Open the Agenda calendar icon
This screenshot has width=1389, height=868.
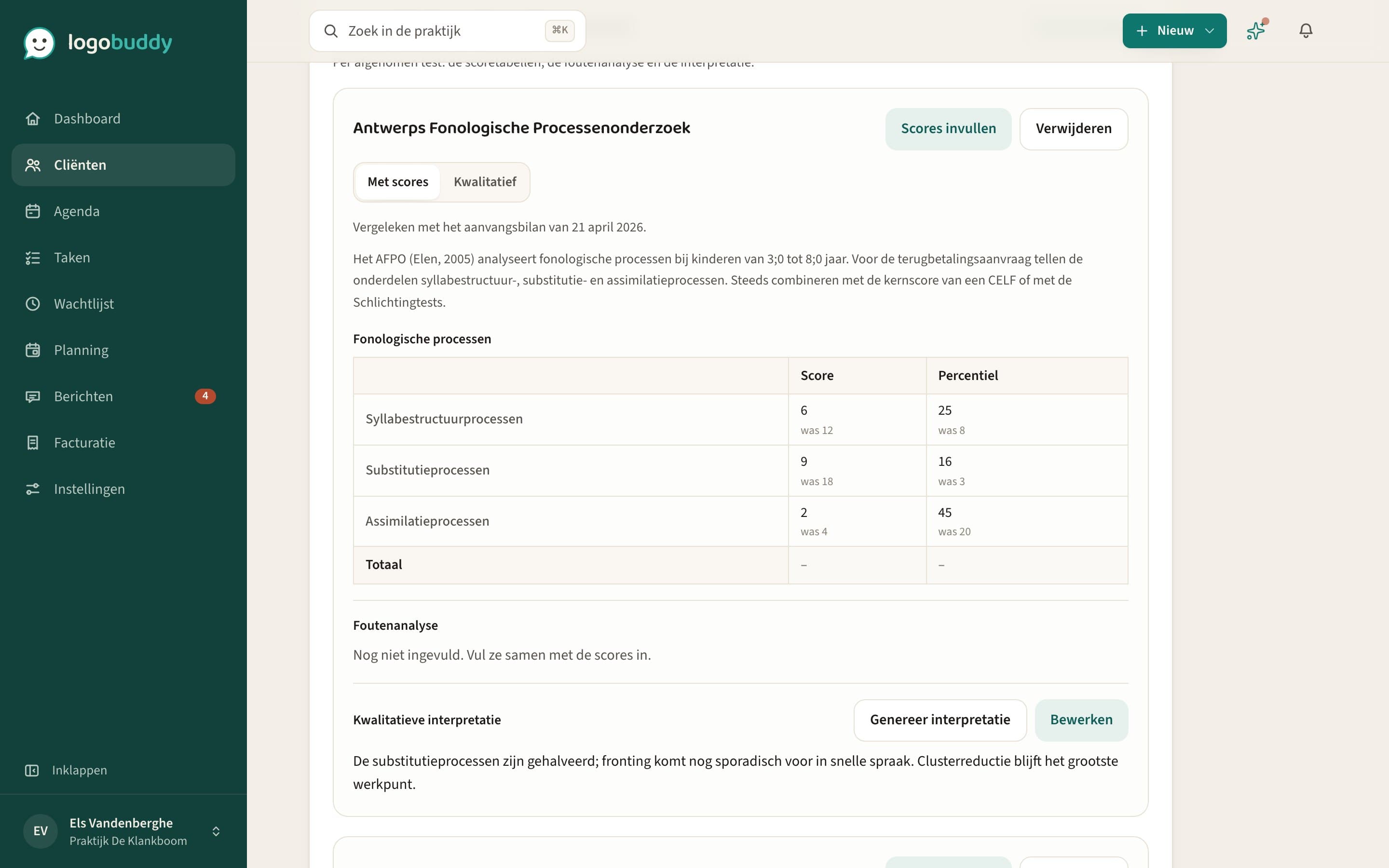(33, 211)
